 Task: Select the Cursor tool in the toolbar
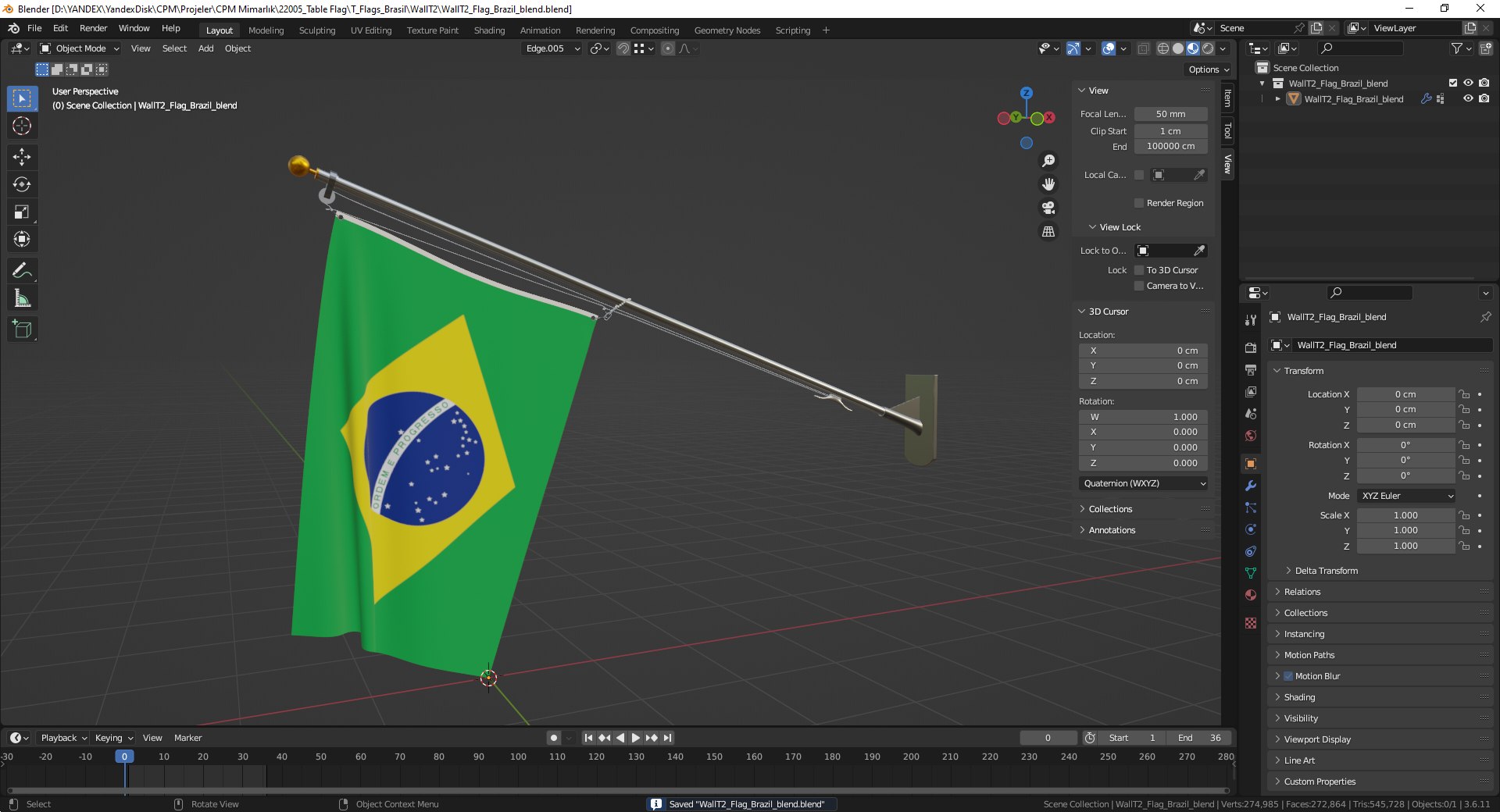(22, 126)
